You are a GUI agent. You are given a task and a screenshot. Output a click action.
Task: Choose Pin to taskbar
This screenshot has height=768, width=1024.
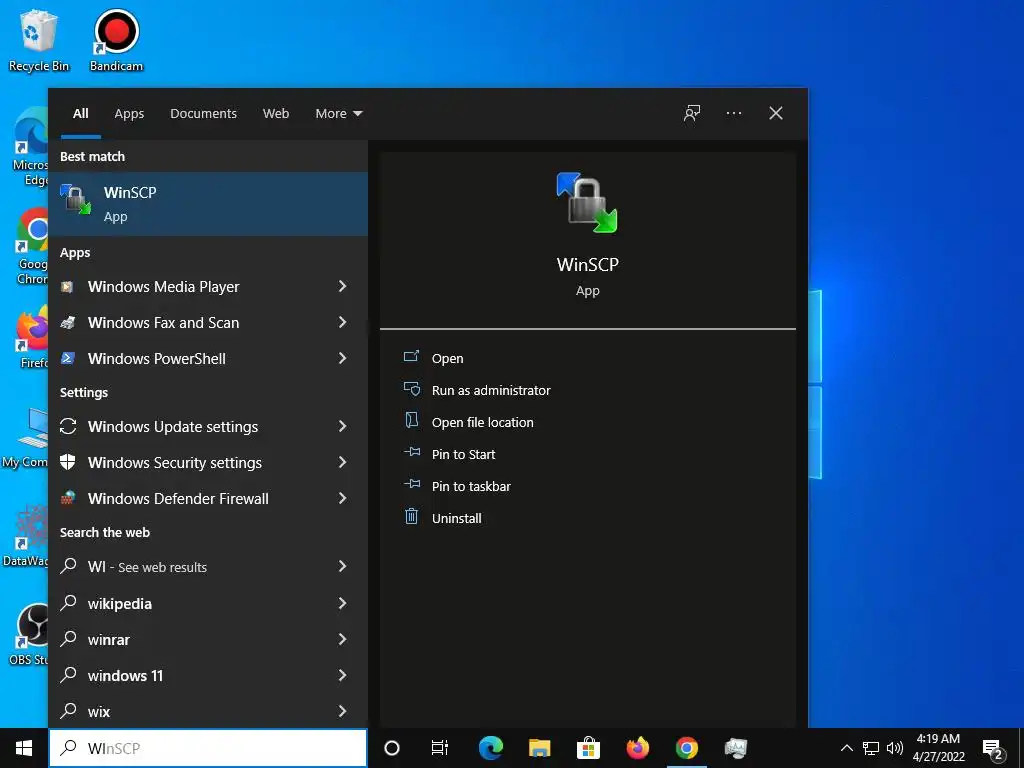(x=471, y=486)
